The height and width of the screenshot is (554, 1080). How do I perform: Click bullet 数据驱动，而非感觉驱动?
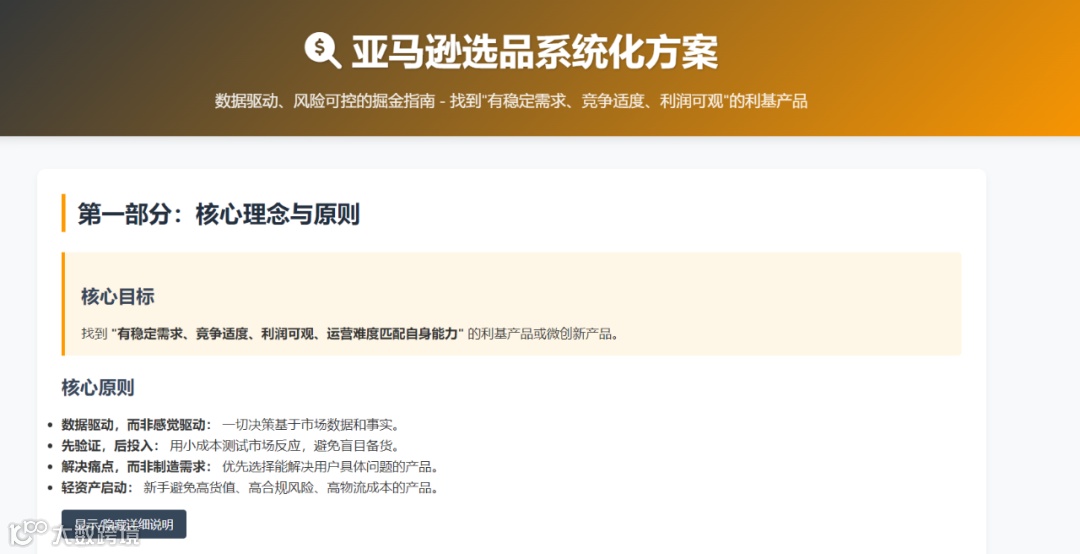click(x=133, y=424)
